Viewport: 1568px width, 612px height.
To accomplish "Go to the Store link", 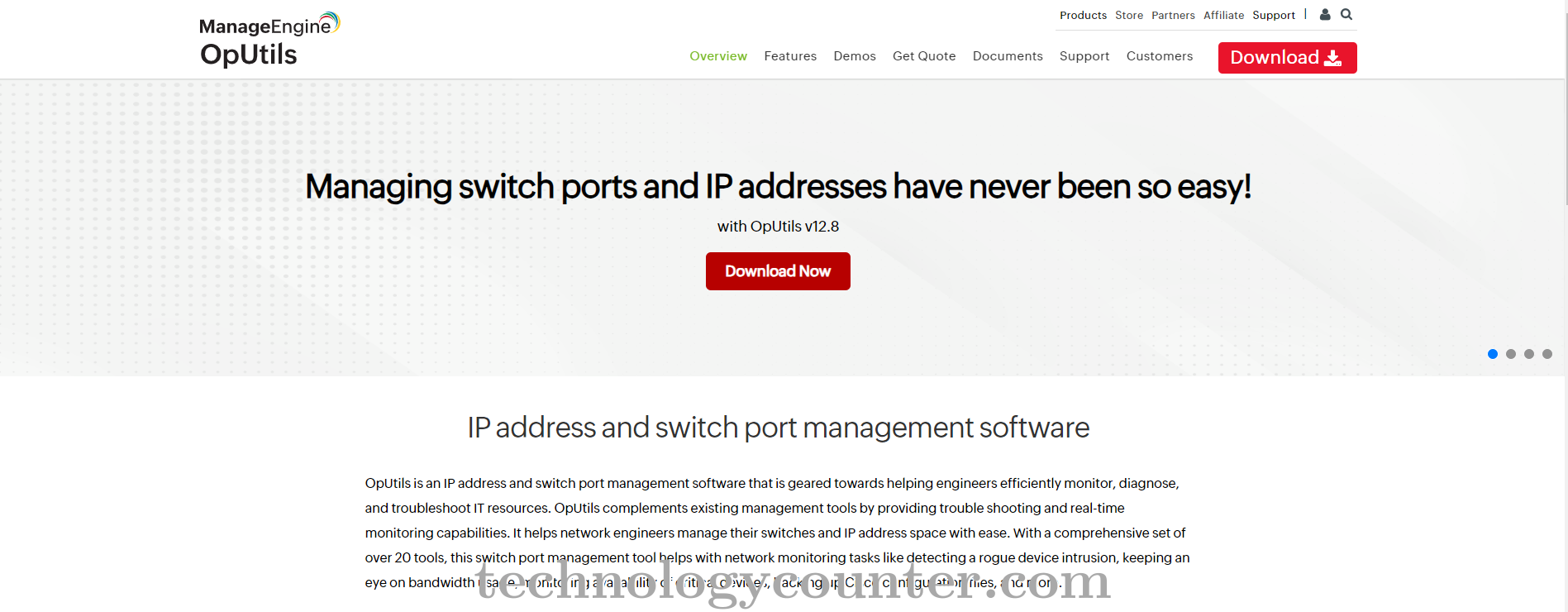I will click(x=1129, y=15).
